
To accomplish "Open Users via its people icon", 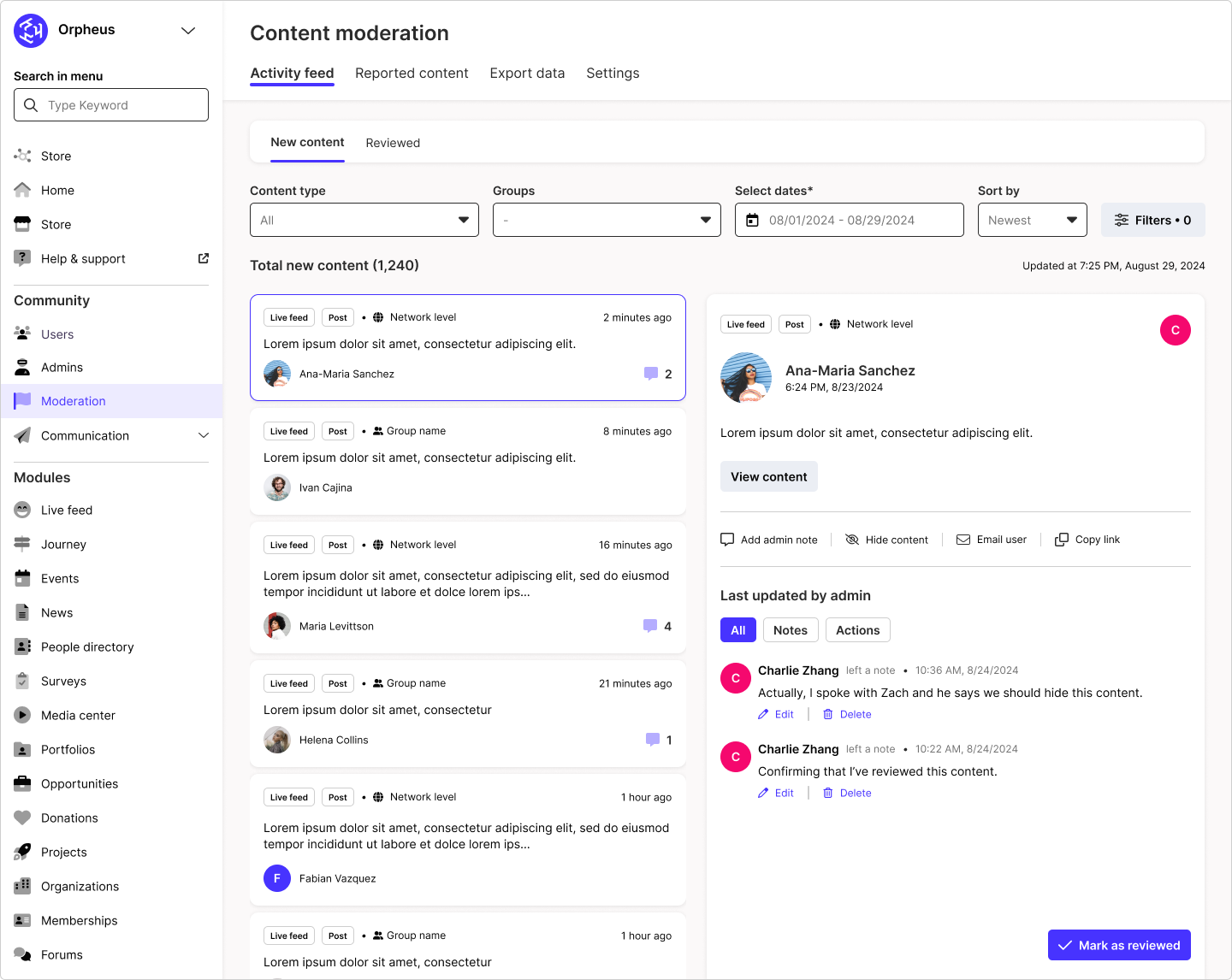I will tap(22, 334).
